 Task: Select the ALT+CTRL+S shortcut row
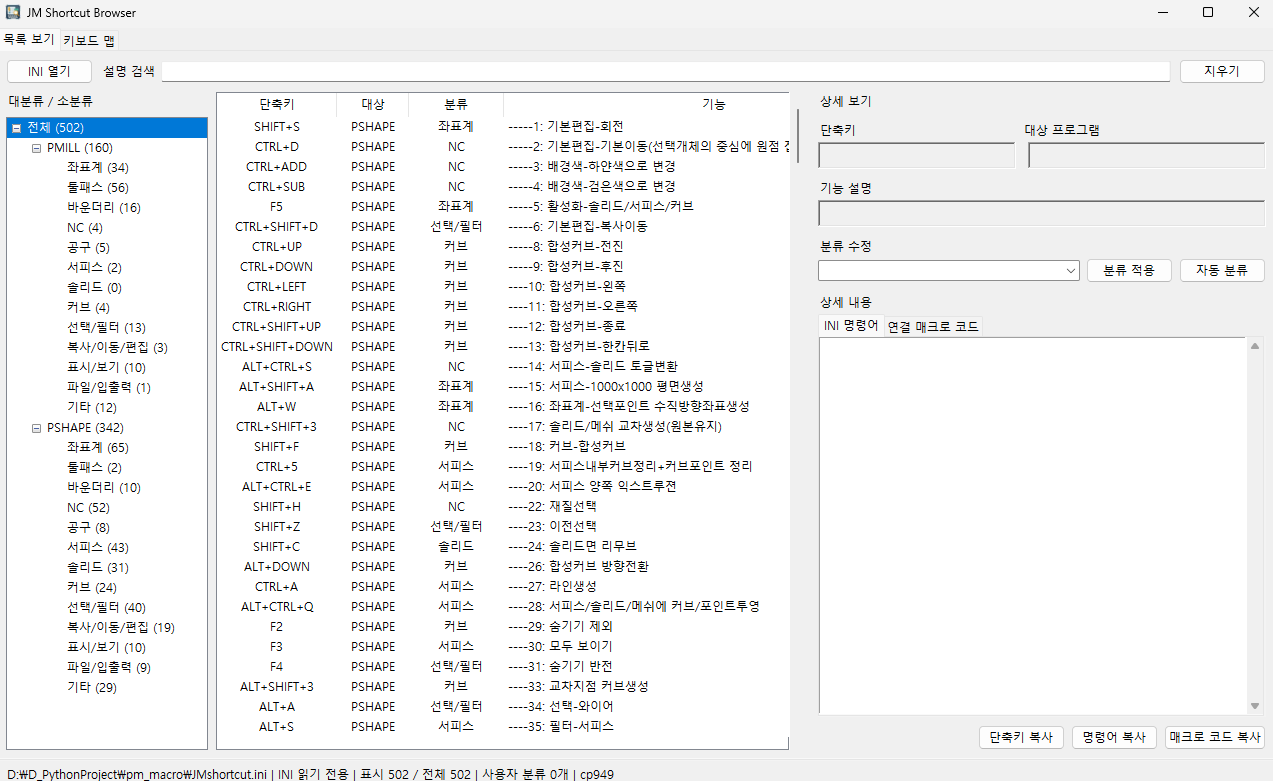pyautogui.click(x=503, y=367)
